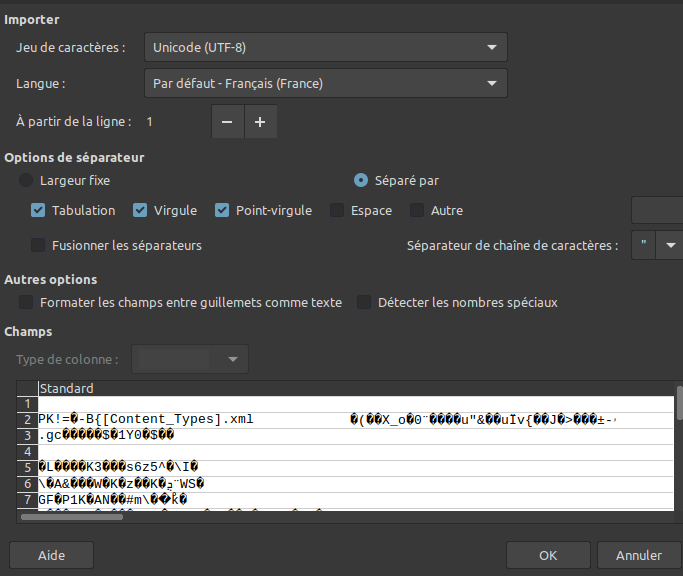Click preview row 2 with Content_Types text
683x576 pixels.
point(355,420)
